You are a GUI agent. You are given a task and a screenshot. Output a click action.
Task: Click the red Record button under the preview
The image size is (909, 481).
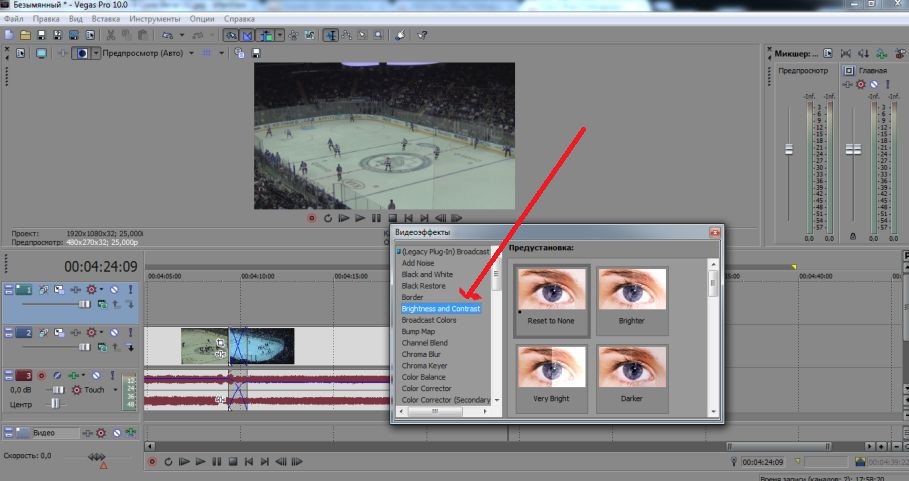[x=312, y=218]
